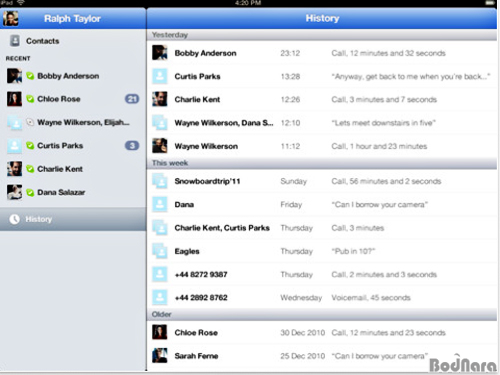Open Bobby Anderson's 23:12 call entry
Screen dimensions: 500x375
point(322,53)
